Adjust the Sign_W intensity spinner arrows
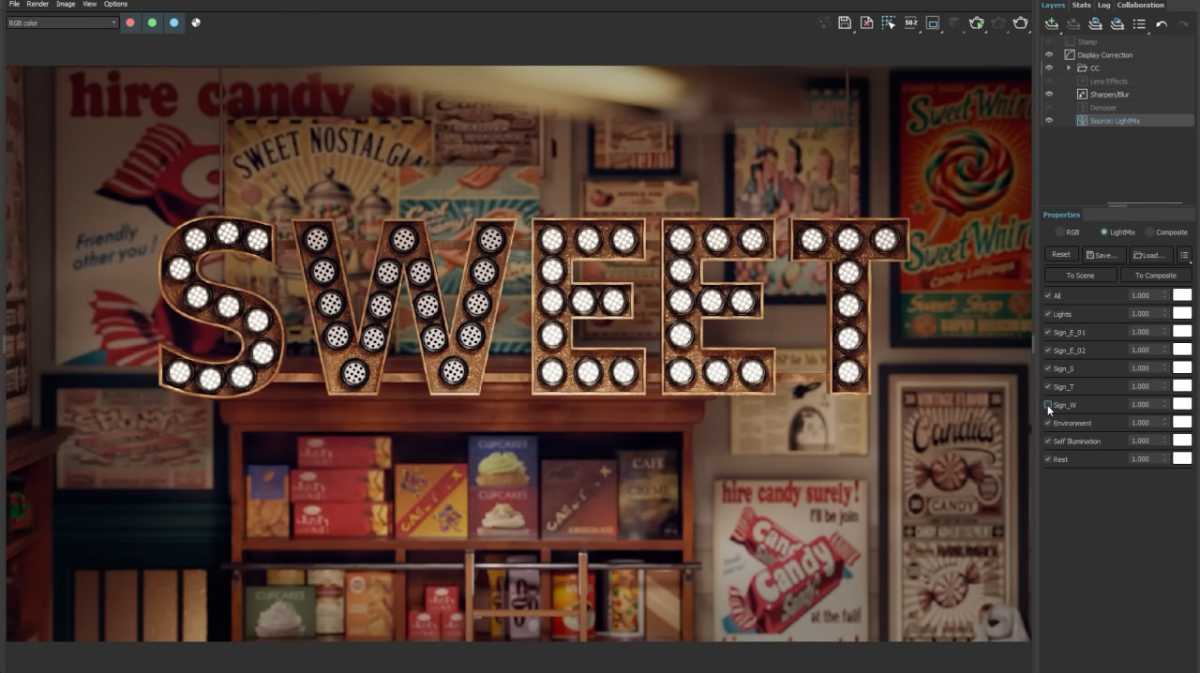Viewport: 1200px width, 673px height. click(x=1166, y=405)
